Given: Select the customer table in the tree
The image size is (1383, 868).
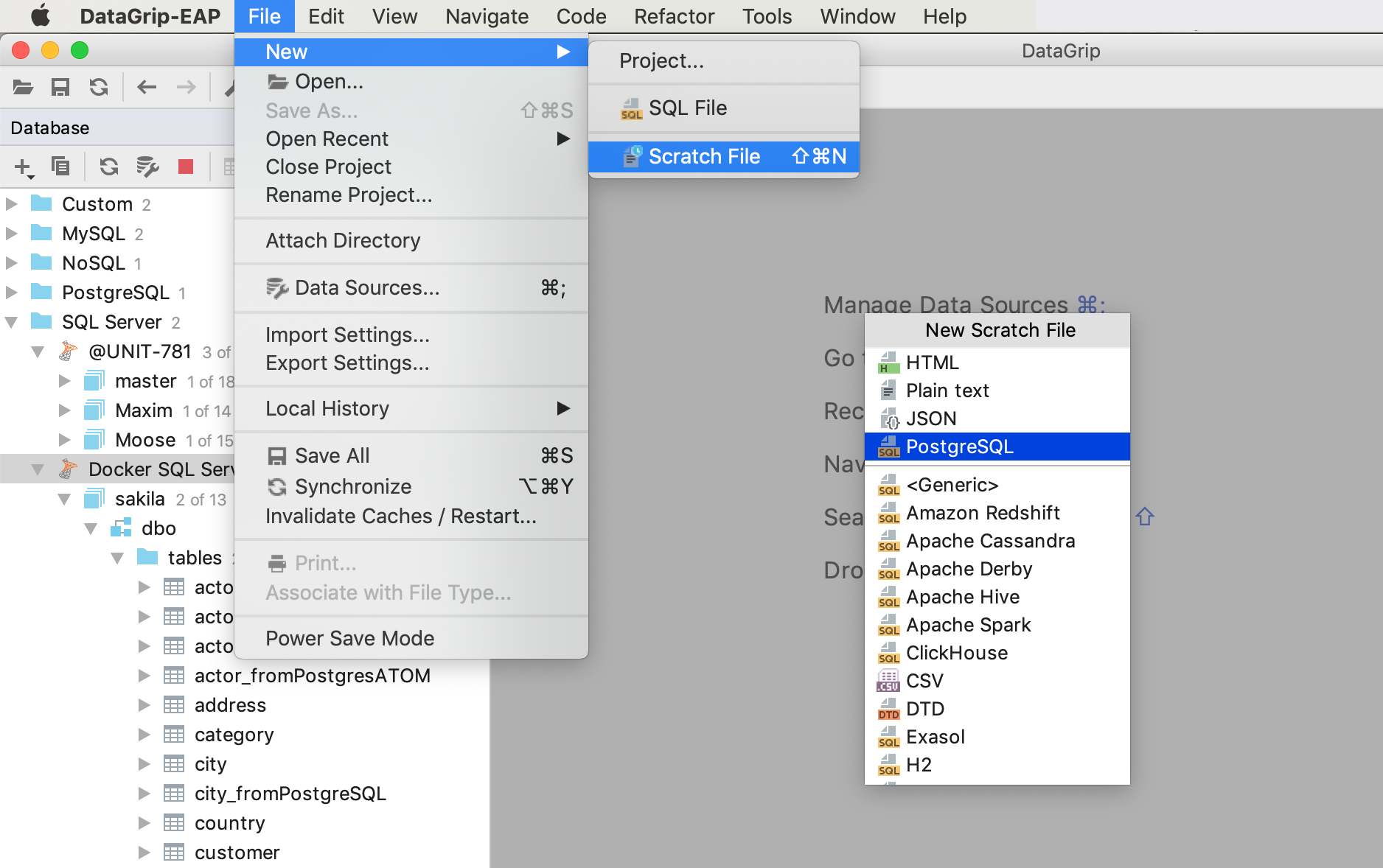Looking at the screenshot, I should click(237, 853).
